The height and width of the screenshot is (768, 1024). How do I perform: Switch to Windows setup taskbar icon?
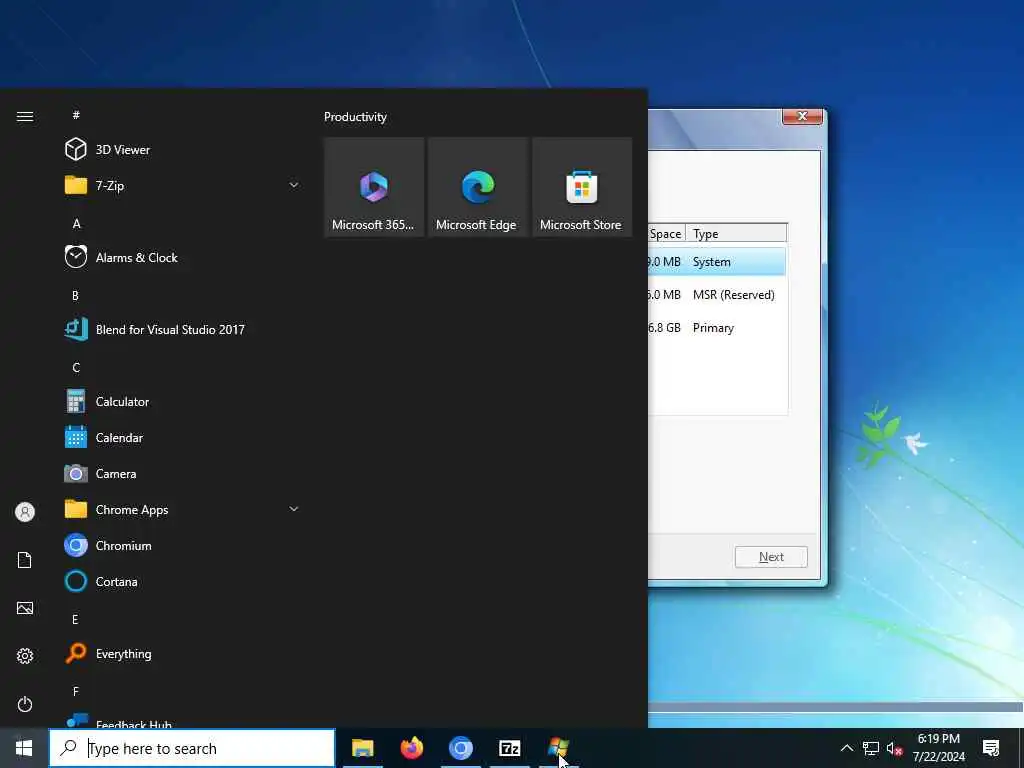(558, 748)
